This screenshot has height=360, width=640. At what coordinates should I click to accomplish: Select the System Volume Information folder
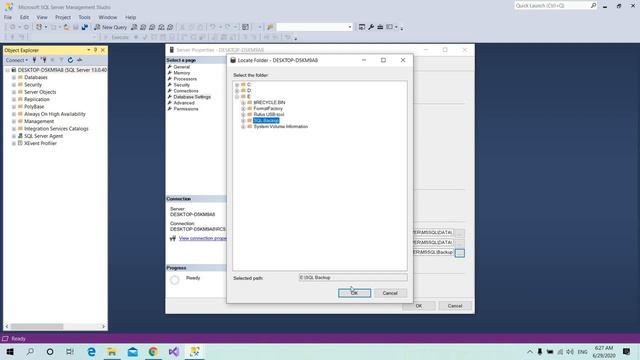280,127
